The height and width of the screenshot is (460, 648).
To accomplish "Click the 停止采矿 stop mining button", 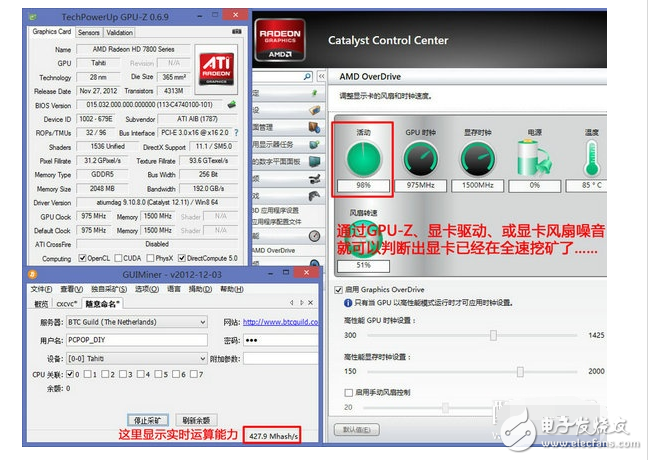I will click(x=148, y=419).
